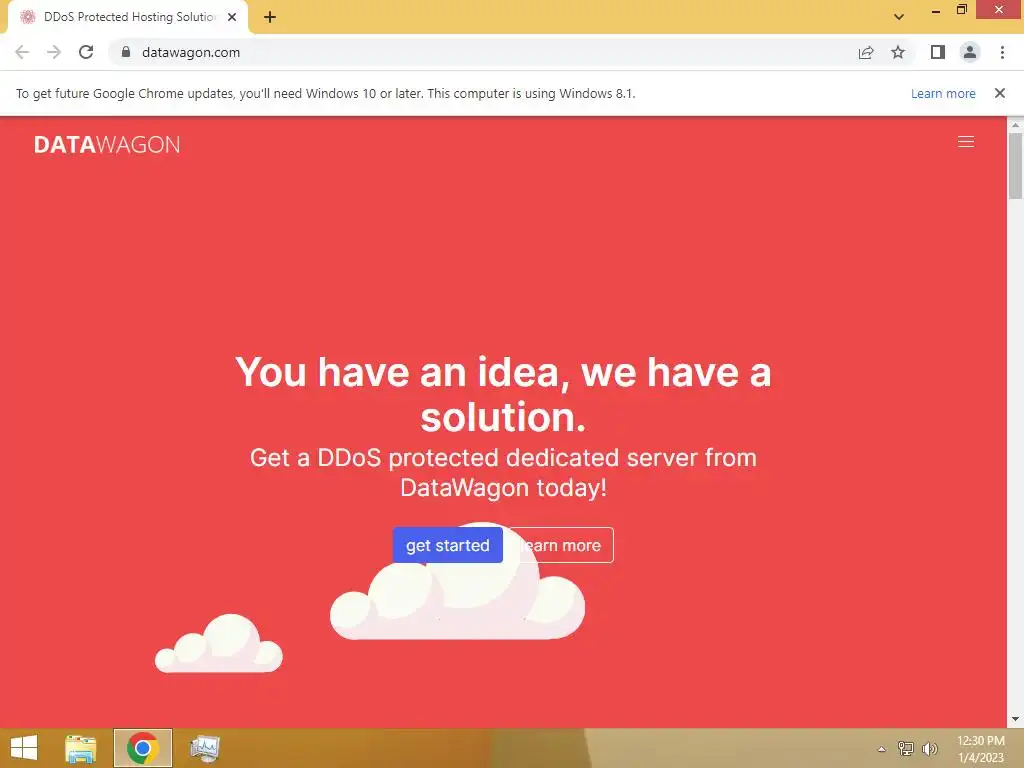
Task: Open a new browser tab
Action: click(x=270, y=17)
